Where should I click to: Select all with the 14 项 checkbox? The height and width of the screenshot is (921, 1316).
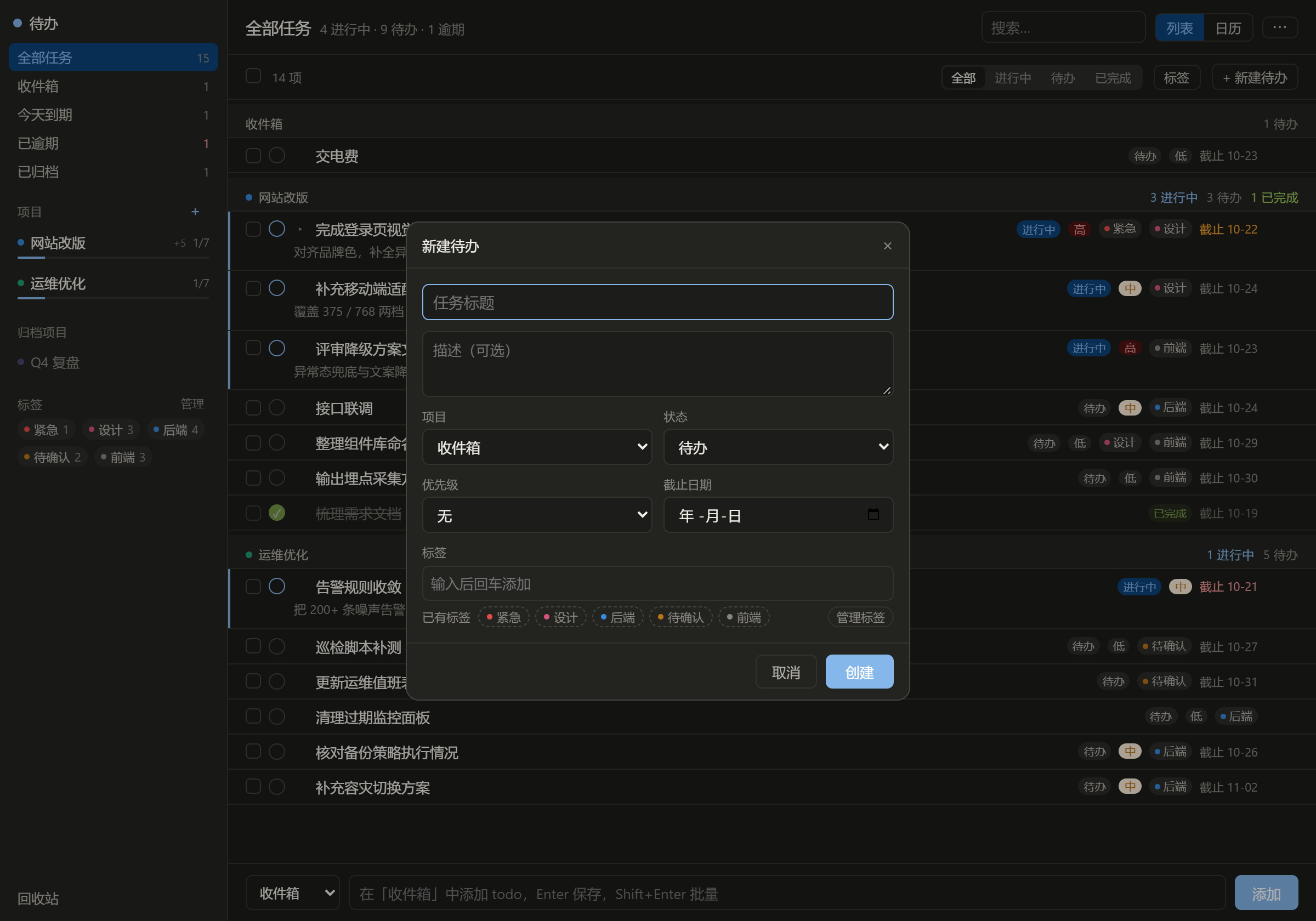(x=253, y=76)
